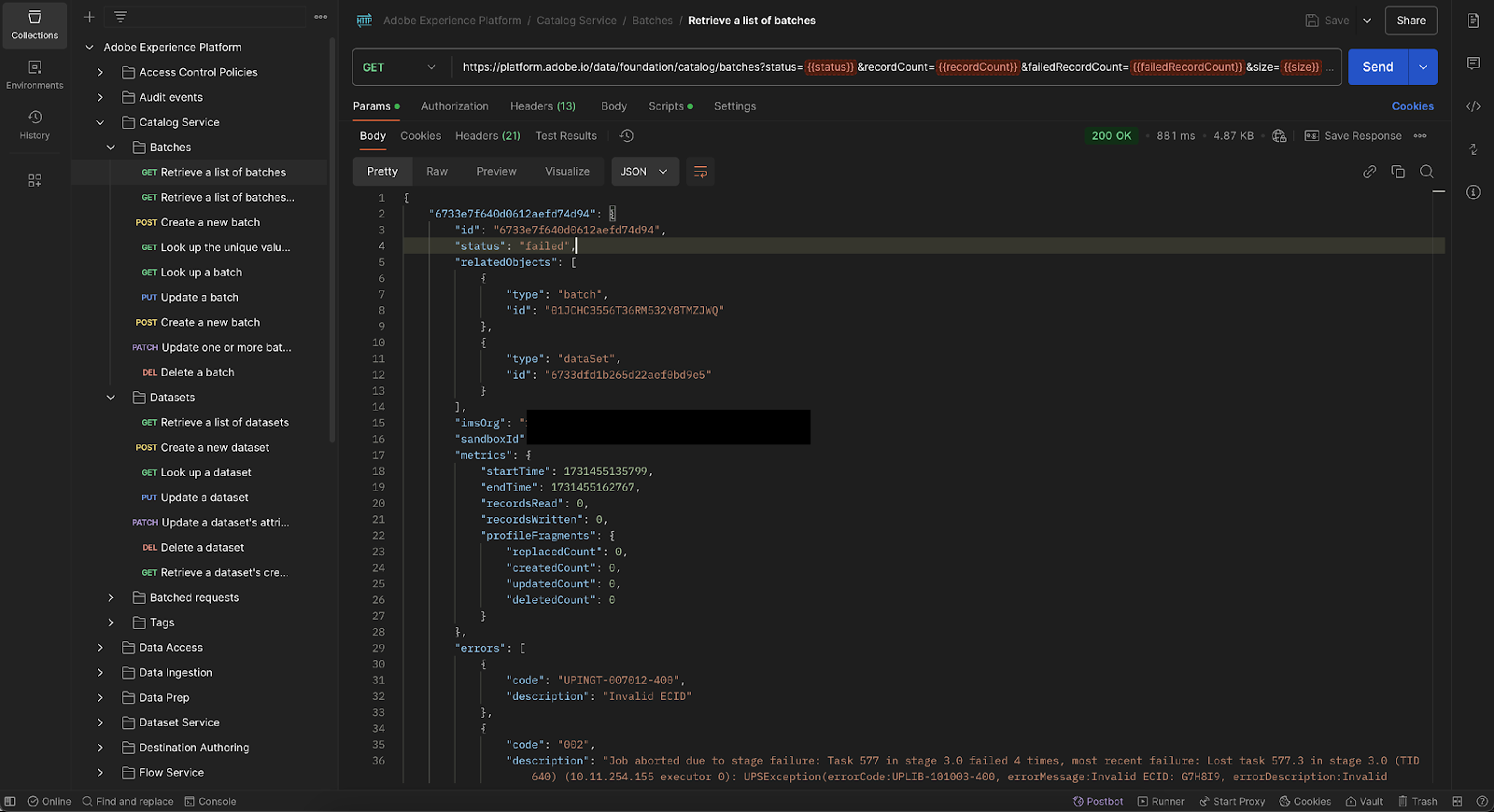Open Find and replace in status bar
This screenshot has width=1494, height=812.
click(x=128, y=802)
